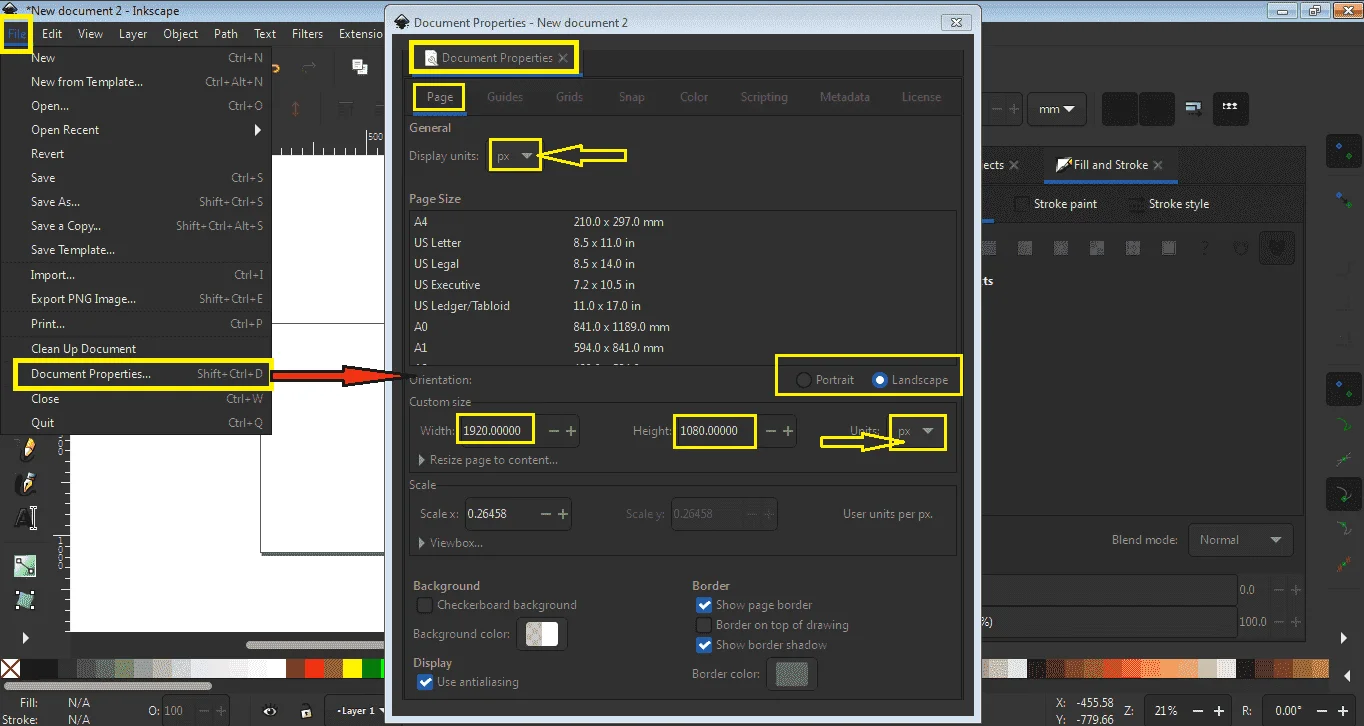Toggle the layer lock padlock icon
Image resolution: width=1364 pixels, height=726 pixels.
click(x=305, y=711)
